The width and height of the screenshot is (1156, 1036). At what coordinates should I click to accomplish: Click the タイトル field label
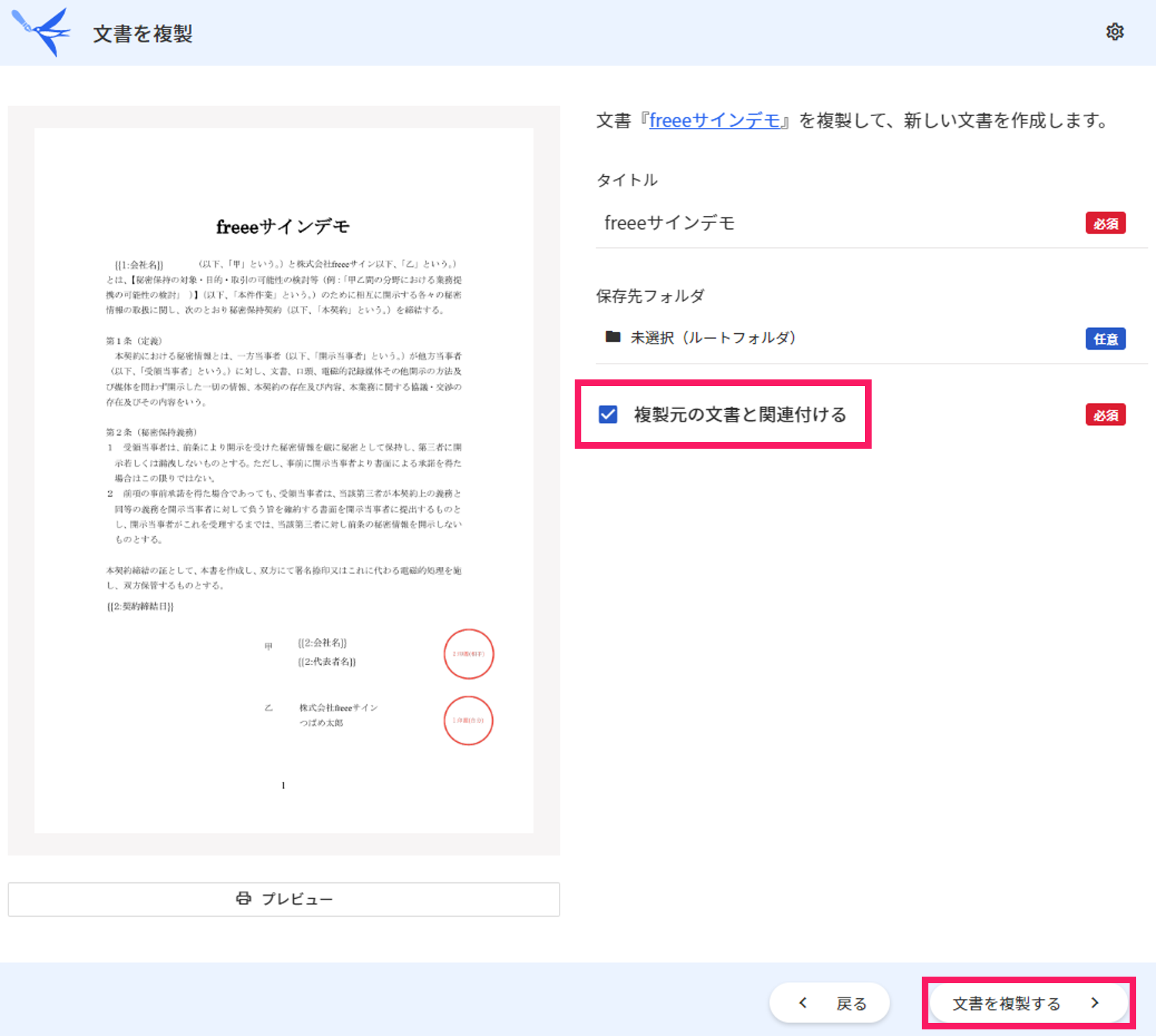(627, 180)
